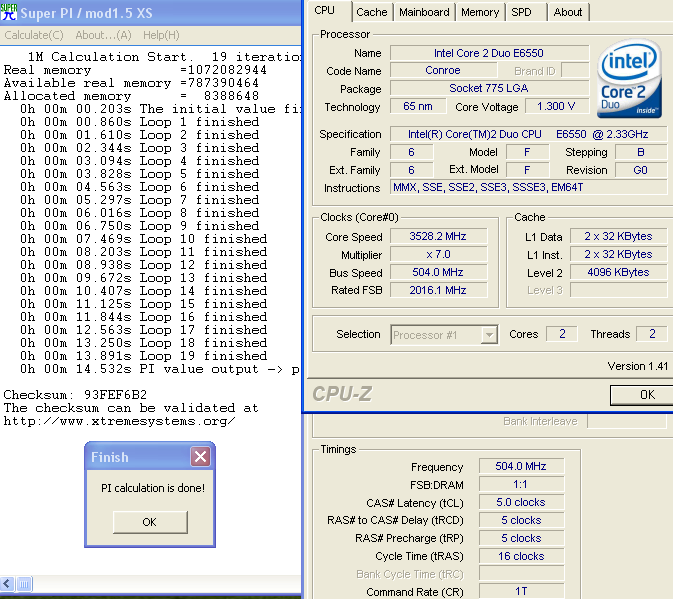Viewport: 673px width, 599px height.
Task: Click the Command Rate value 1T
Action: (521, 592)
